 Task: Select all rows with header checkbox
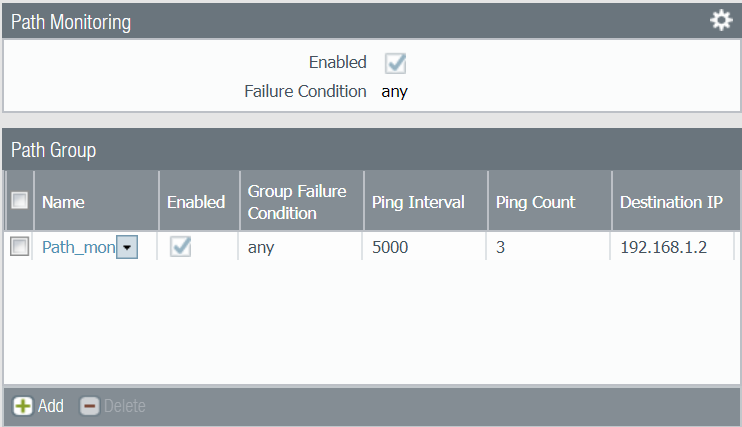(x=19, y=201)
